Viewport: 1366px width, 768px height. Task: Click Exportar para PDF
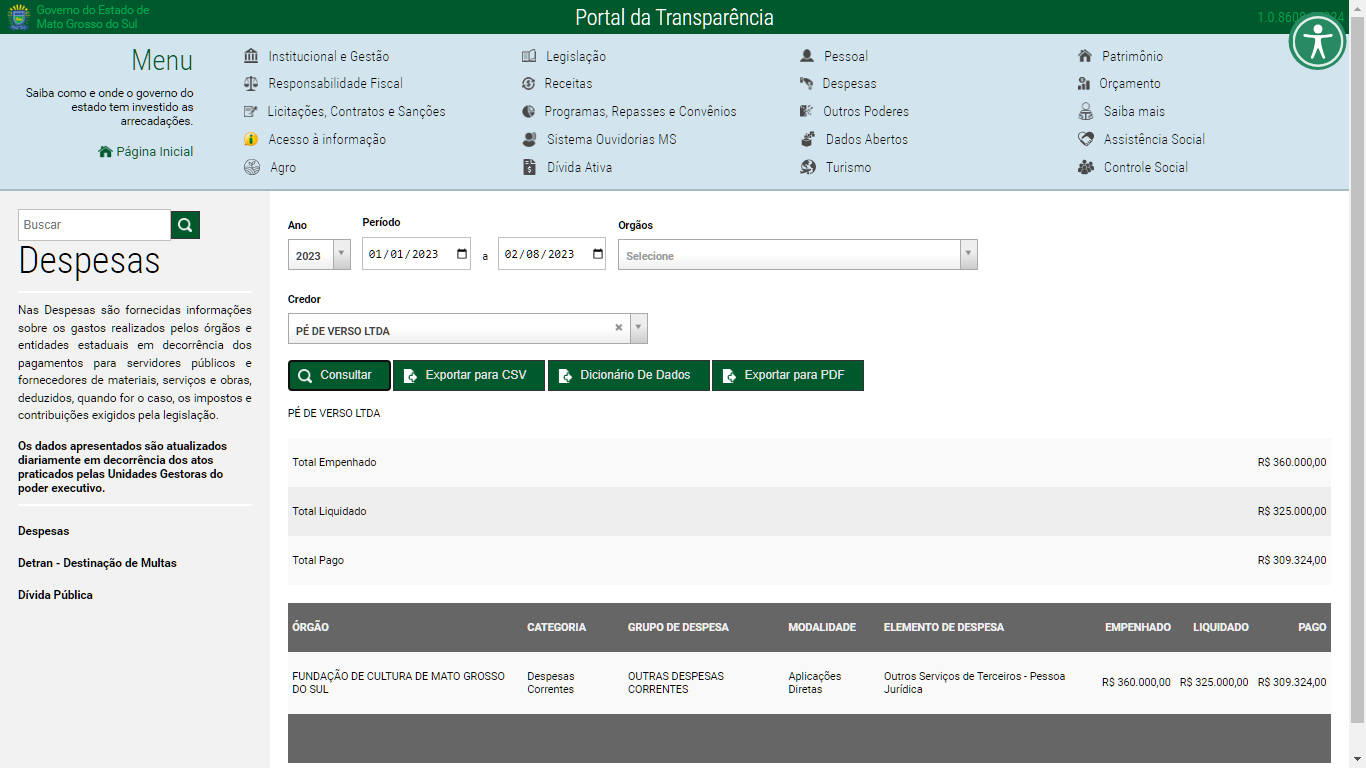788,375
